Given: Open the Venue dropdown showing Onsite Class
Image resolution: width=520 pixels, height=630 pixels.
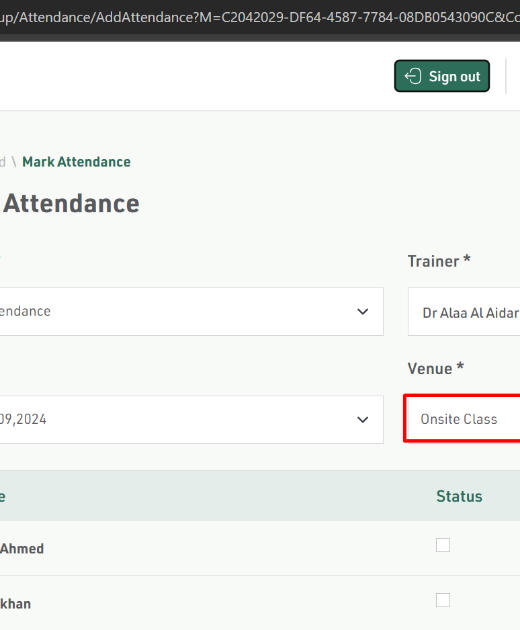Looking at the screenshot, I should [x=462, y=419].
